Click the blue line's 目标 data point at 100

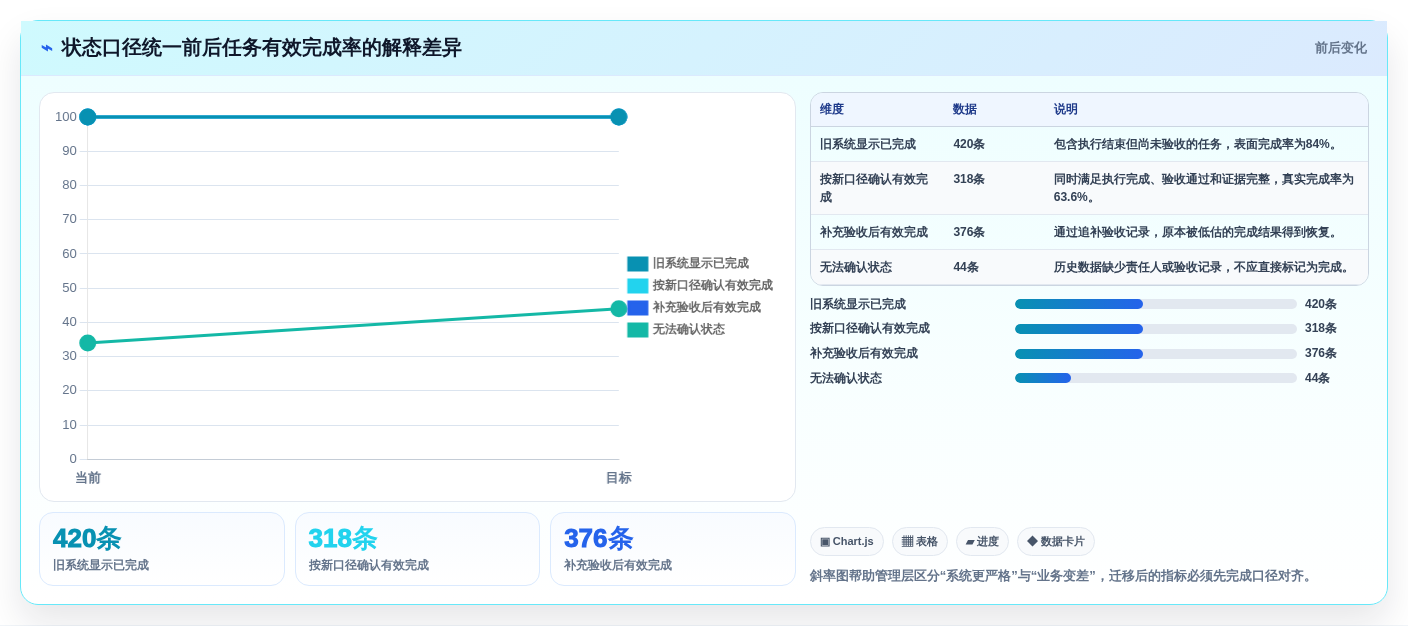tap(619, 117)
